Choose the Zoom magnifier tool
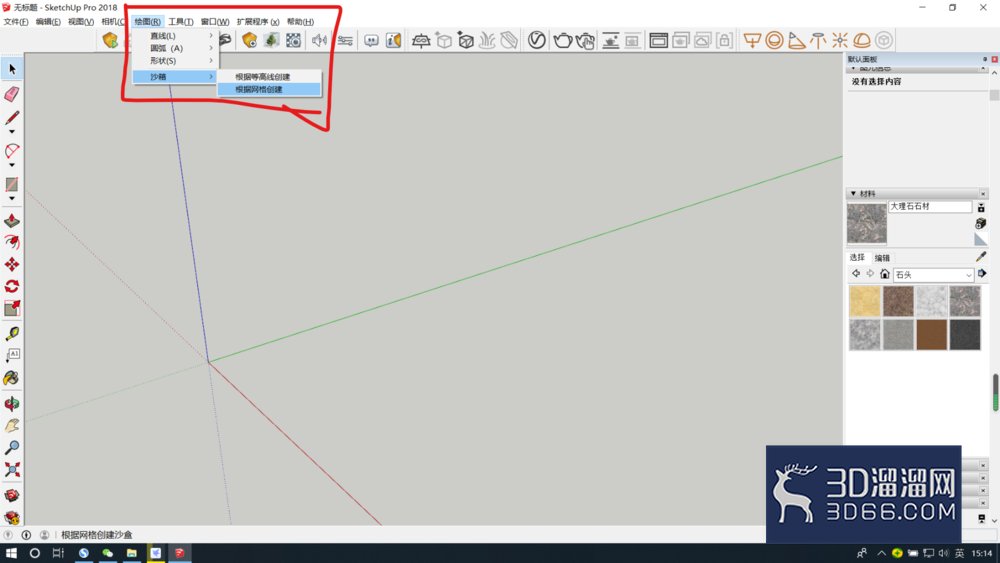Viewport: 1000px width, 563px height. [12, 448]
